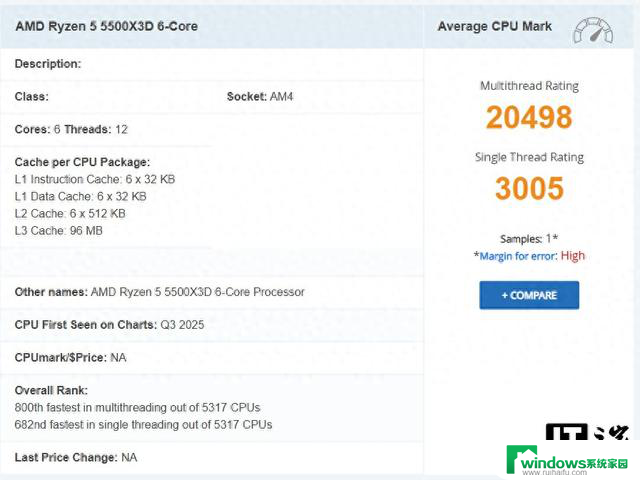Click the L1 Data Cache: 6 x 32 KB line

[80, 196]
